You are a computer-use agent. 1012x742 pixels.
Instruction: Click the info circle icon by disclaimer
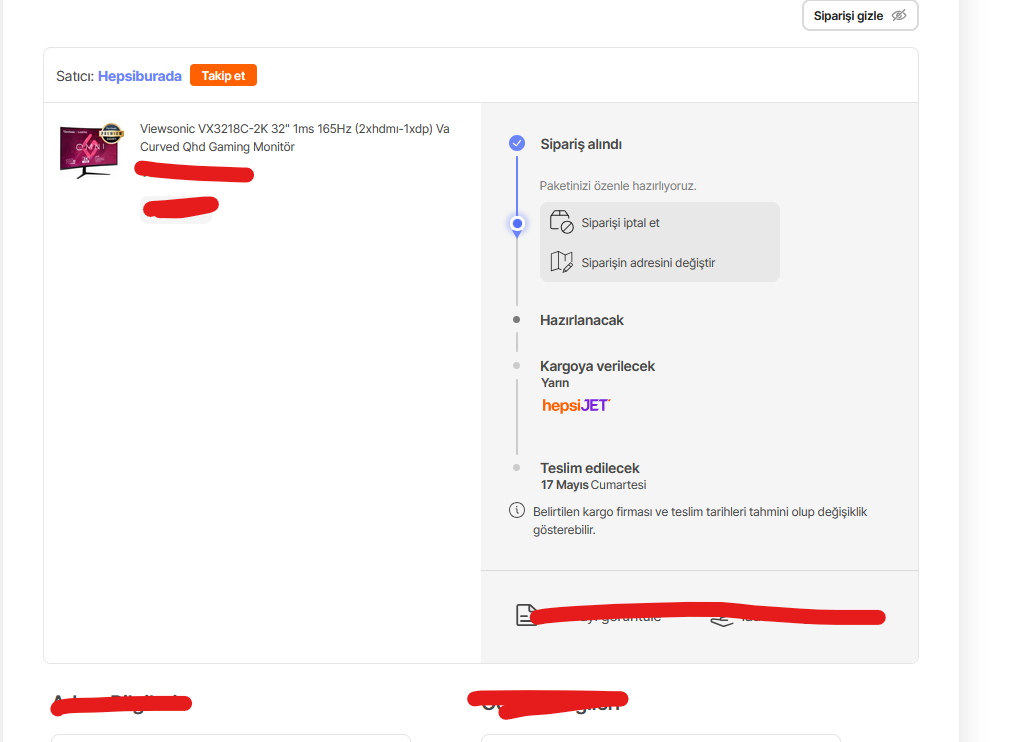tap(517, 510)
